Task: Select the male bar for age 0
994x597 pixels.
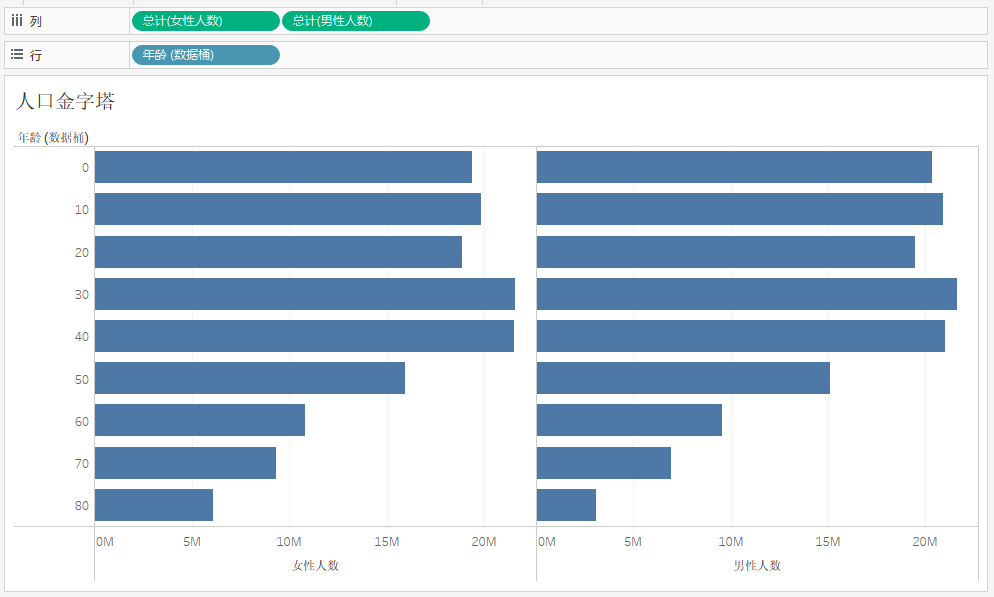Action: [734, 167]
